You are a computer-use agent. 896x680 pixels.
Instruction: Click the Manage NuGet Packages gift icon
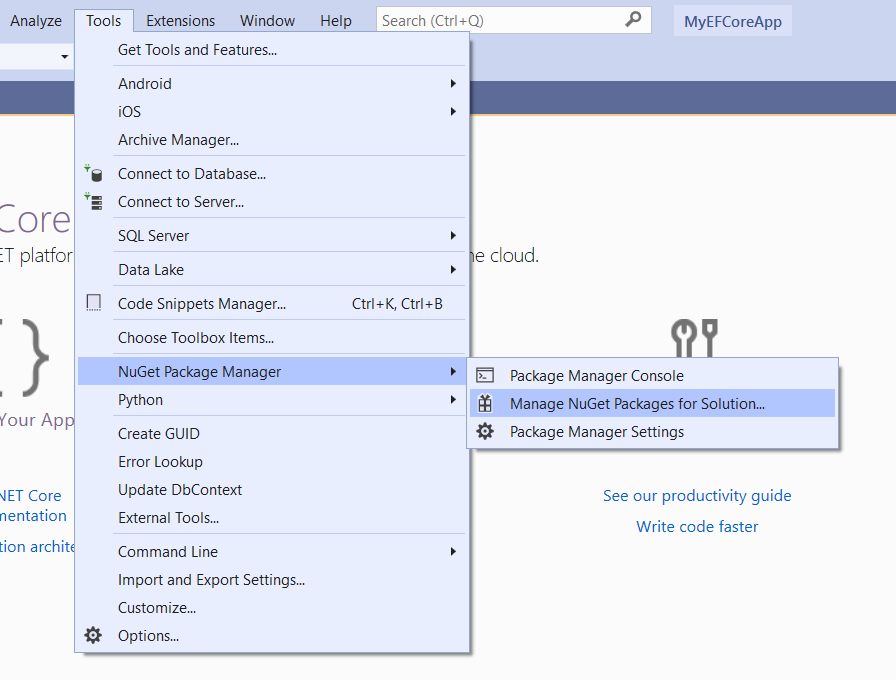pyautogui.click(x=485, y=403)
